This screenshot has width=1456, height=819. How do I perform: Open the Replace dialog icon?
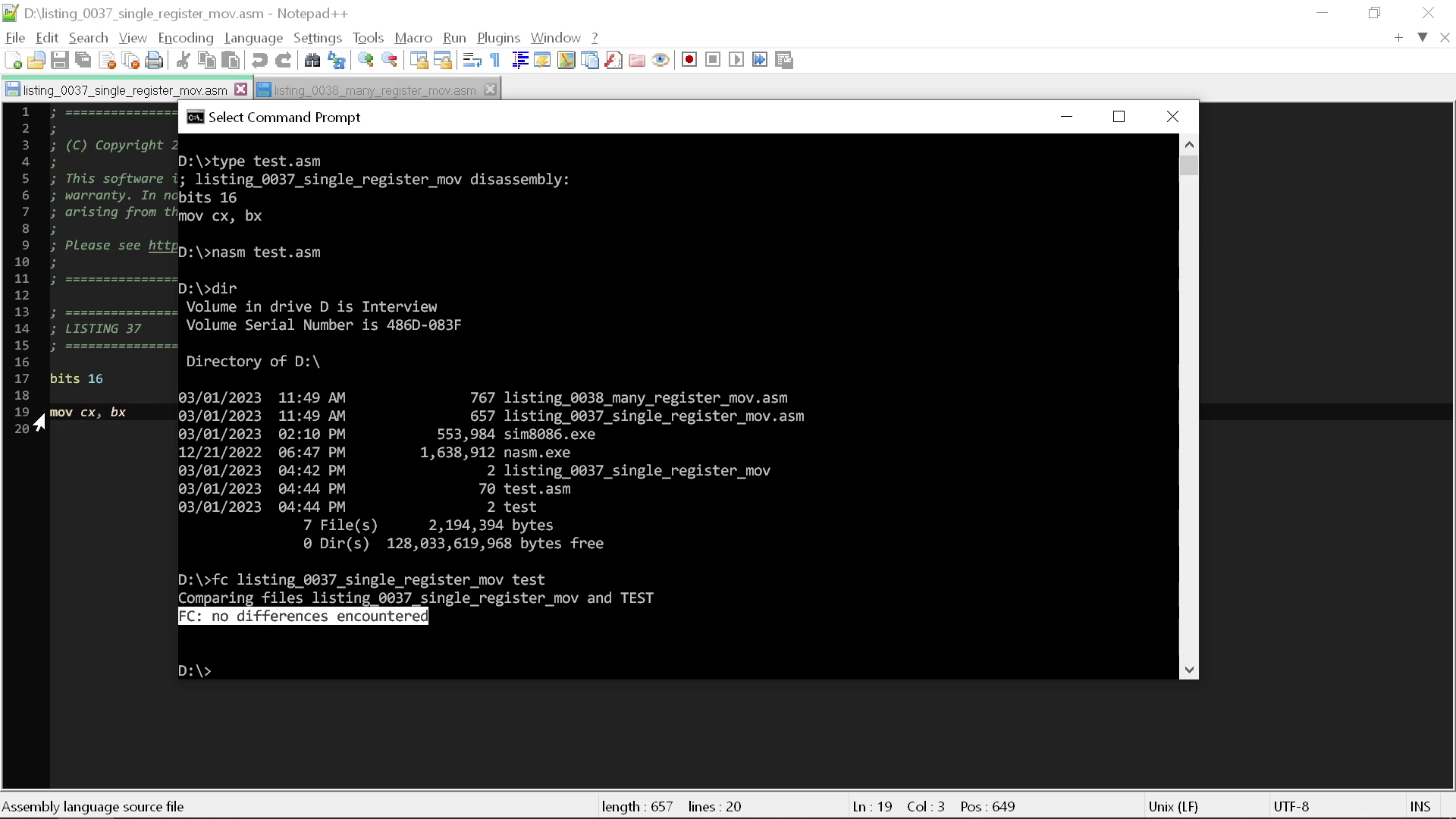tap(337, 60)
